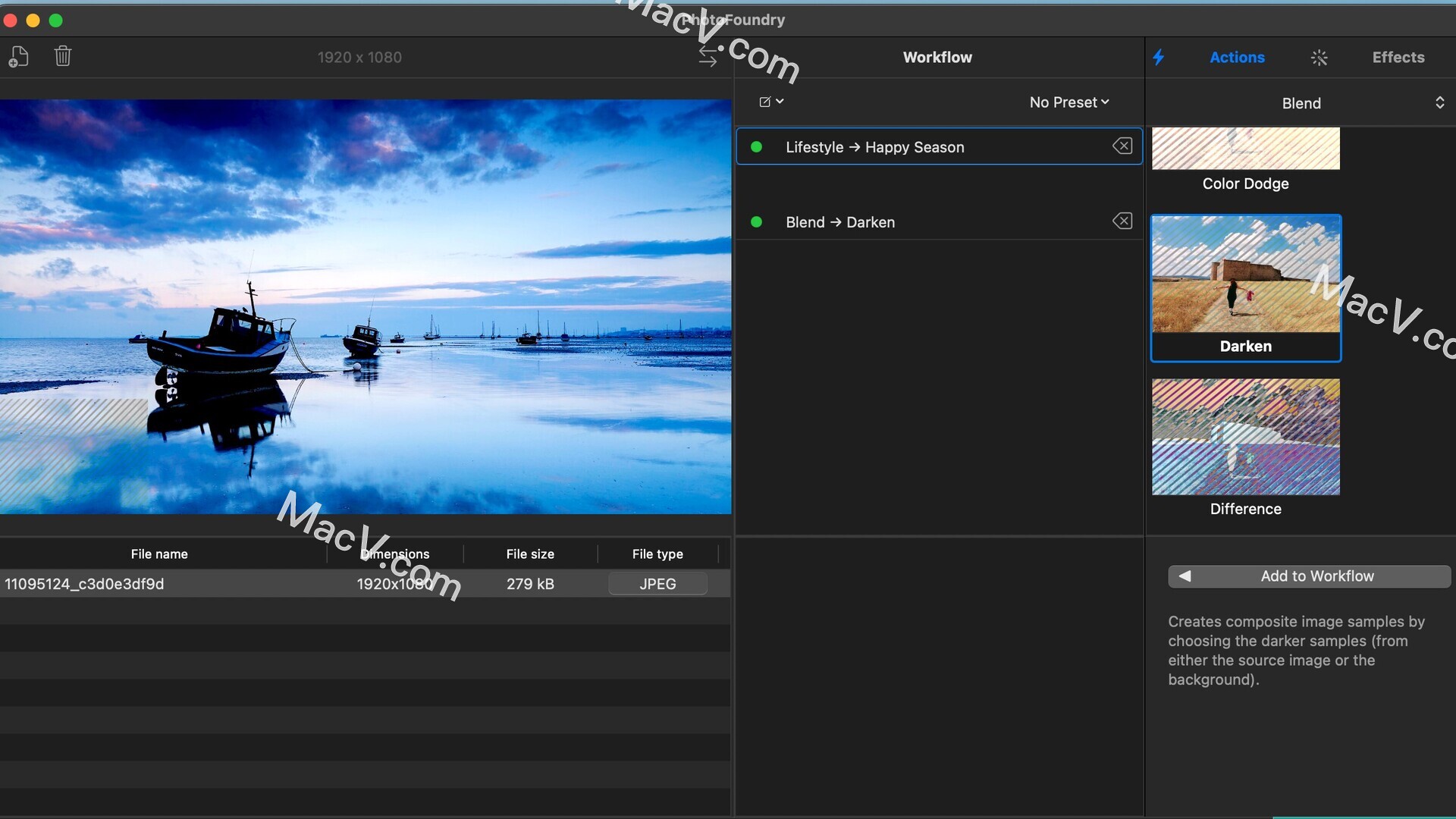Toggle green dot for Lifestyle Happy Season
Viewport: 1456px width, 819px height.
click(x=756, y=147)
